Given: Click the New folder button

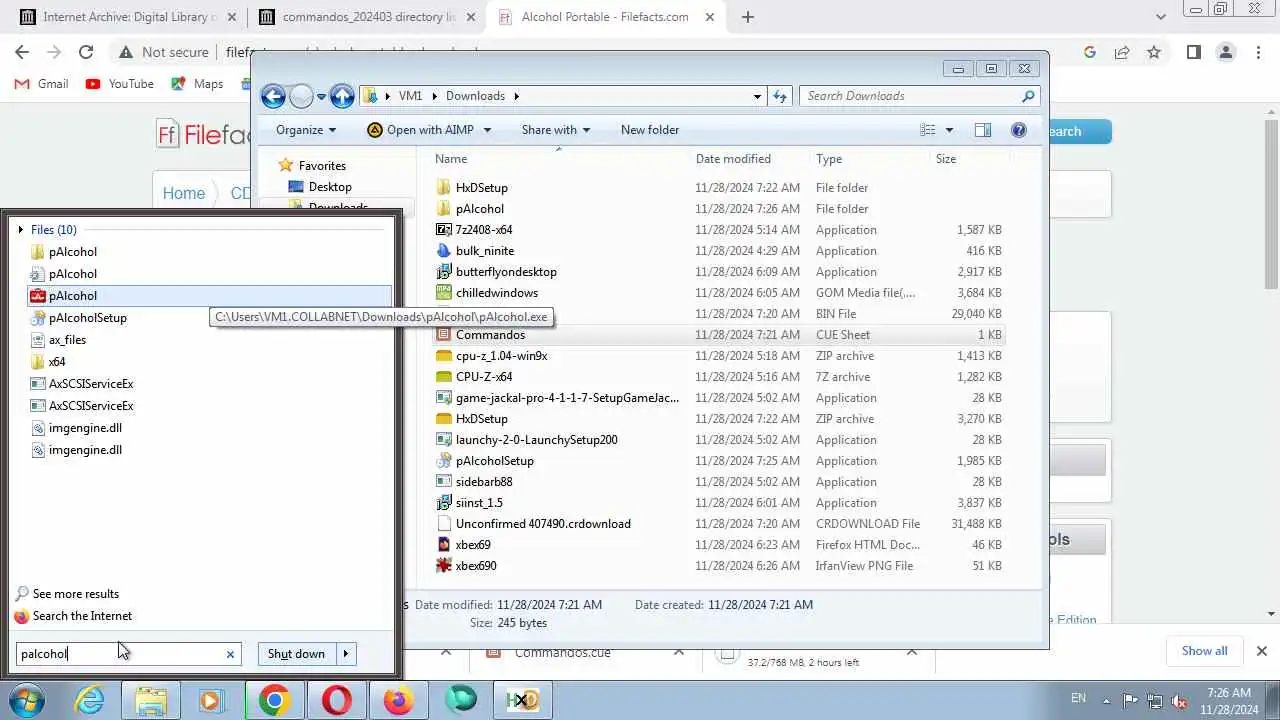Looking at the screenshot, I should tap(650, 130).
